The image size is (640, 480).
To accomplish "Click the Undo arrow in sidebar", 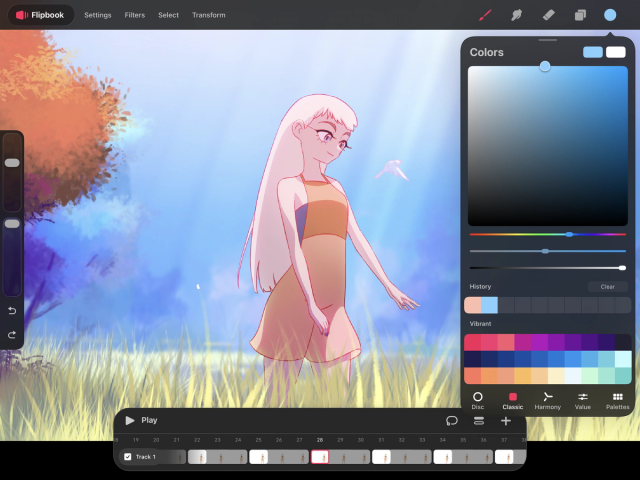I will pos(12,311).
